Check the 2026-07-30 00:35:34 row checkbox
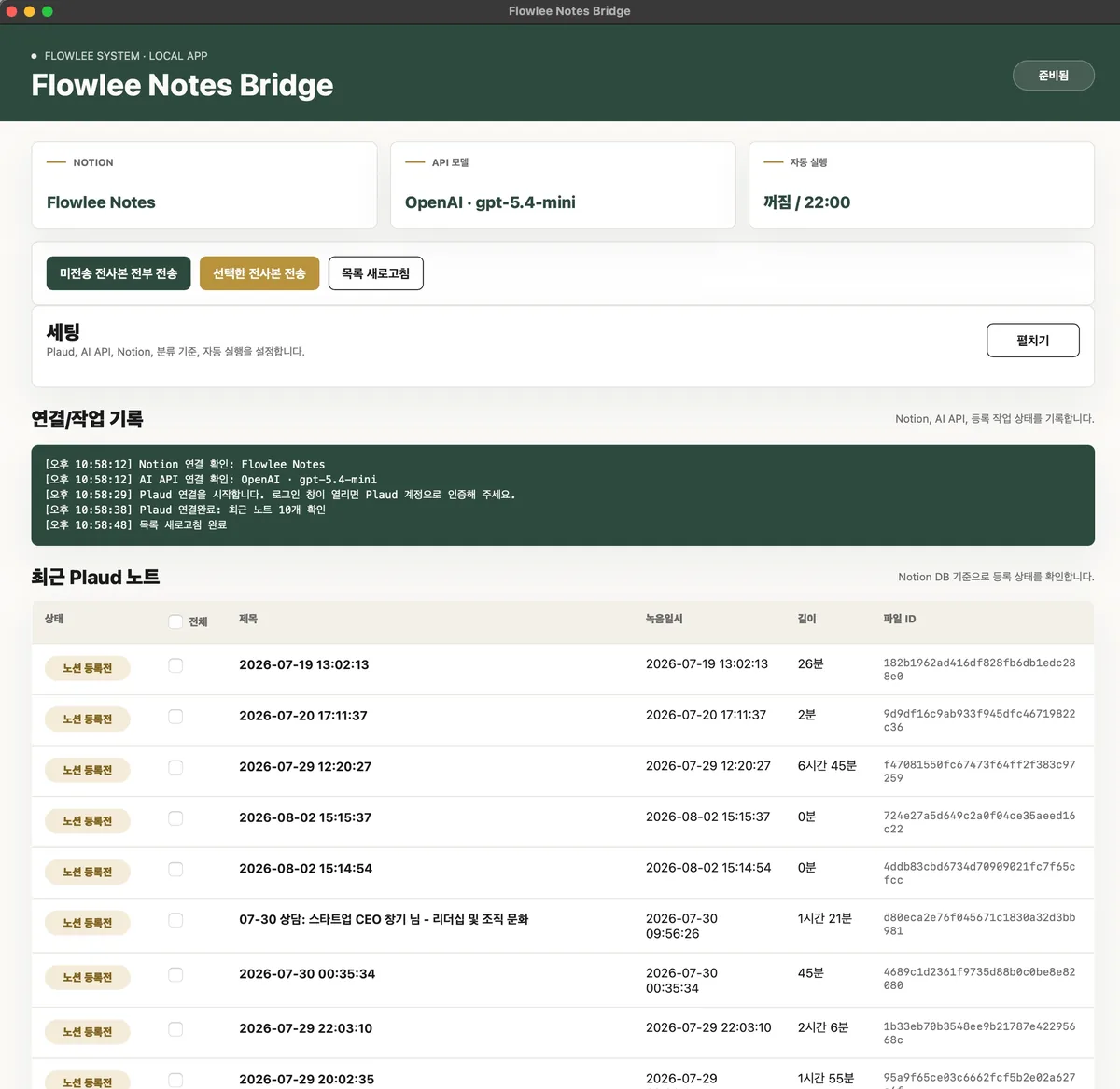The image size is (1120, 1089). tap(175, 975)
